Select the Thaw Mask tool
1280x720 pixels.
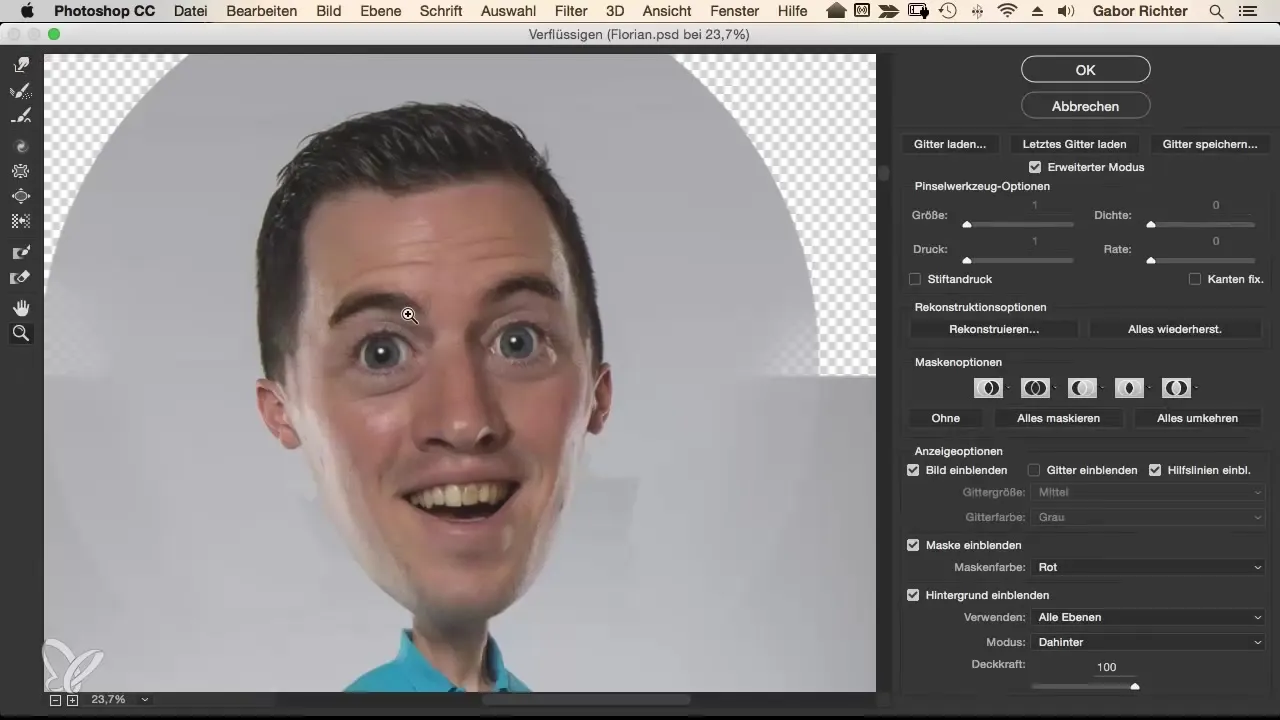click(x=21, y=278)
